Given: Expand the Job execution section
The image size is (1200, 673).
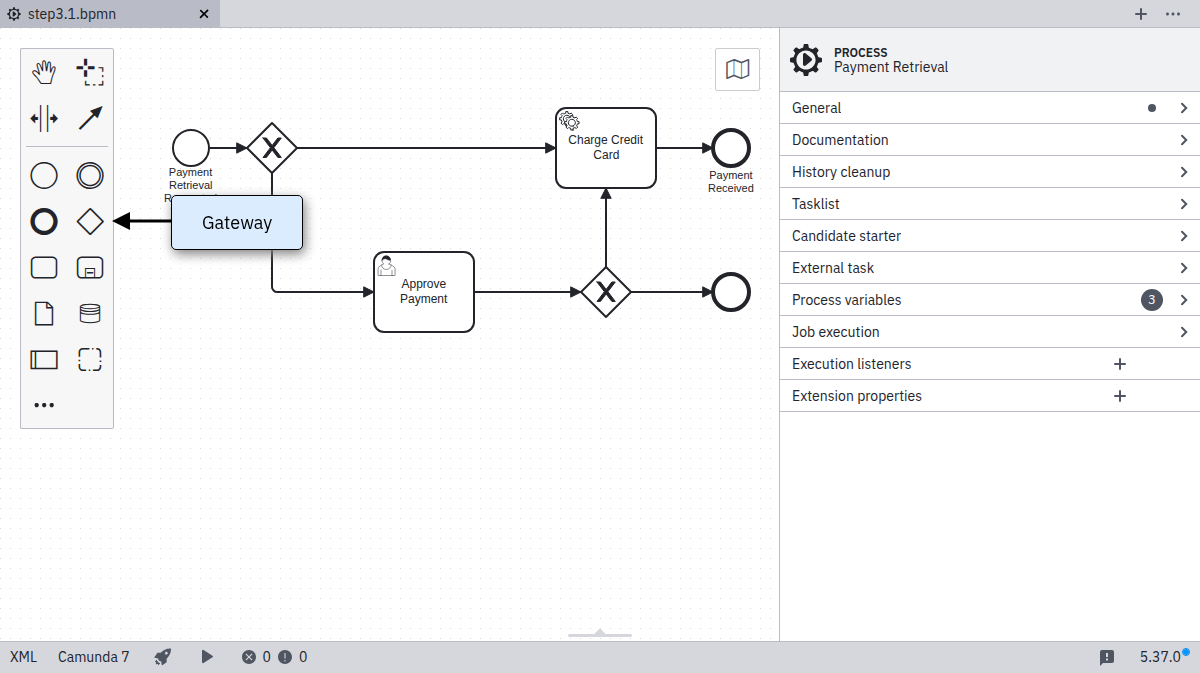Looking at the screenshot, I should (x=989, y=332).
